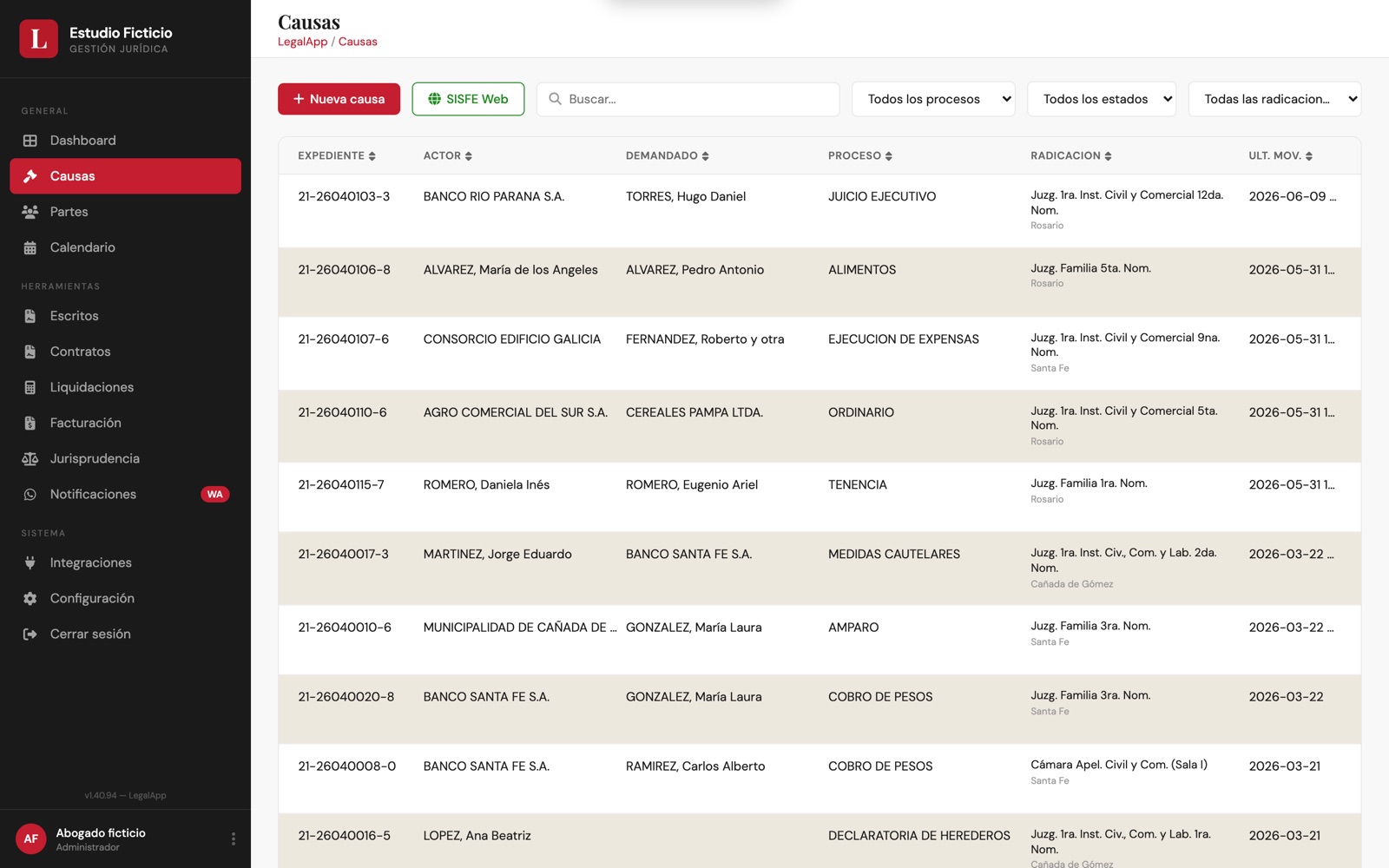Sort table by Ult. Mov. column

[x=1281, y=155]
